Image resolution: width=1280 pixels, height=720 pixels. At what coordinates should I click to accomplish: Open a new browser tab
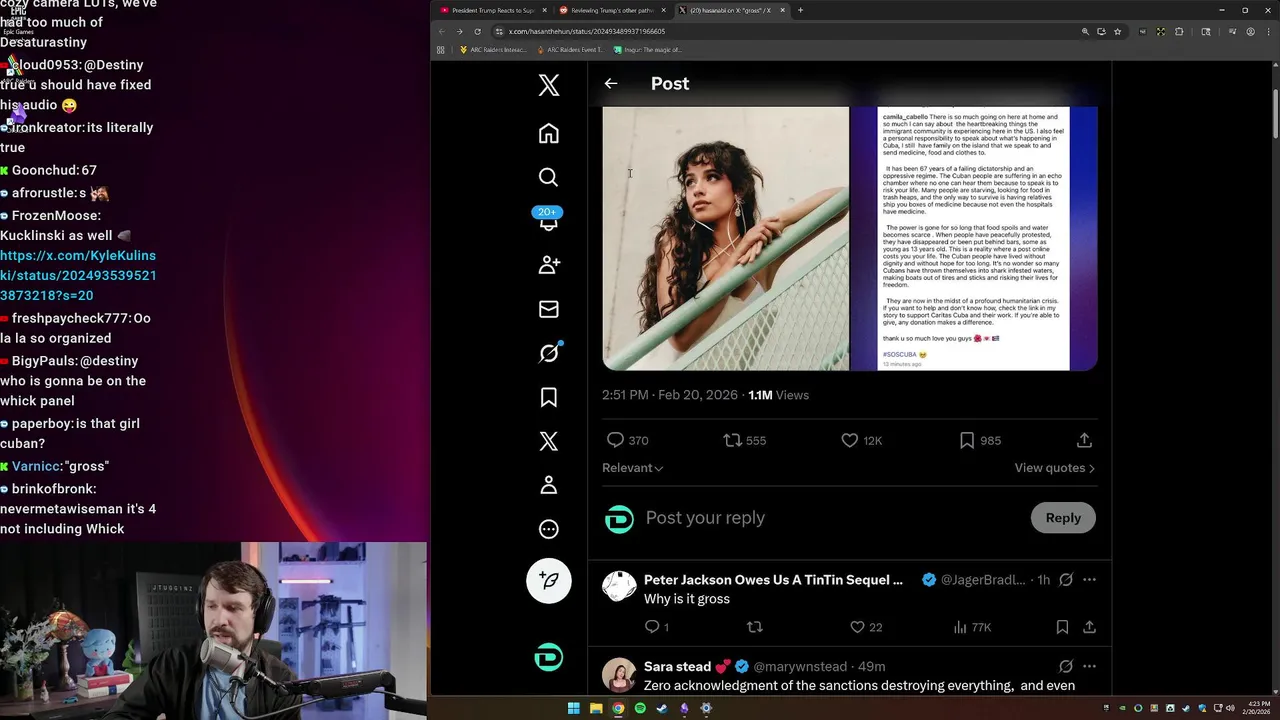click(x=800, y=10)
